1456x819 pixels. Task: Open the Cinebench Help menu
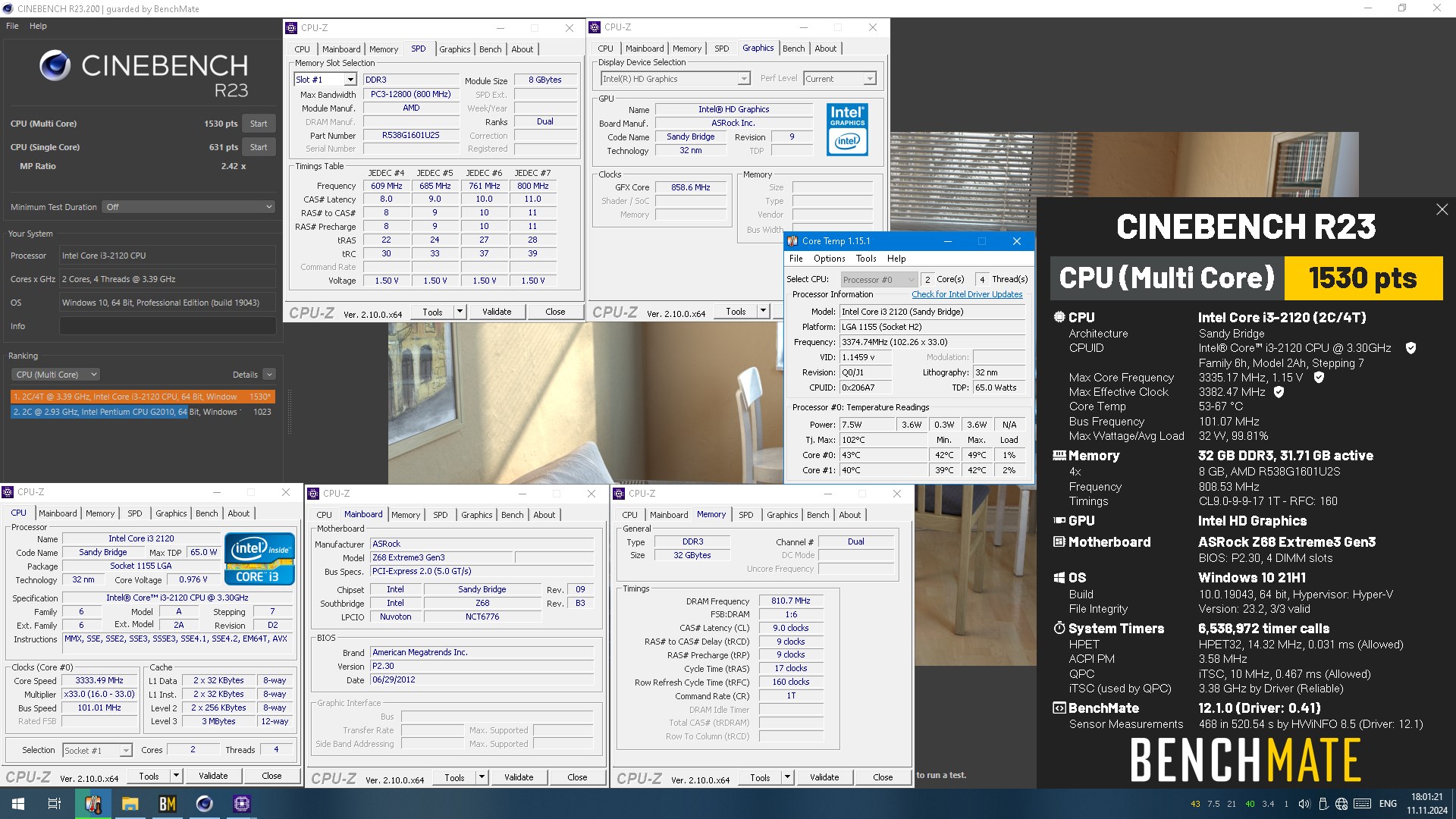click(x=38, y=26)
